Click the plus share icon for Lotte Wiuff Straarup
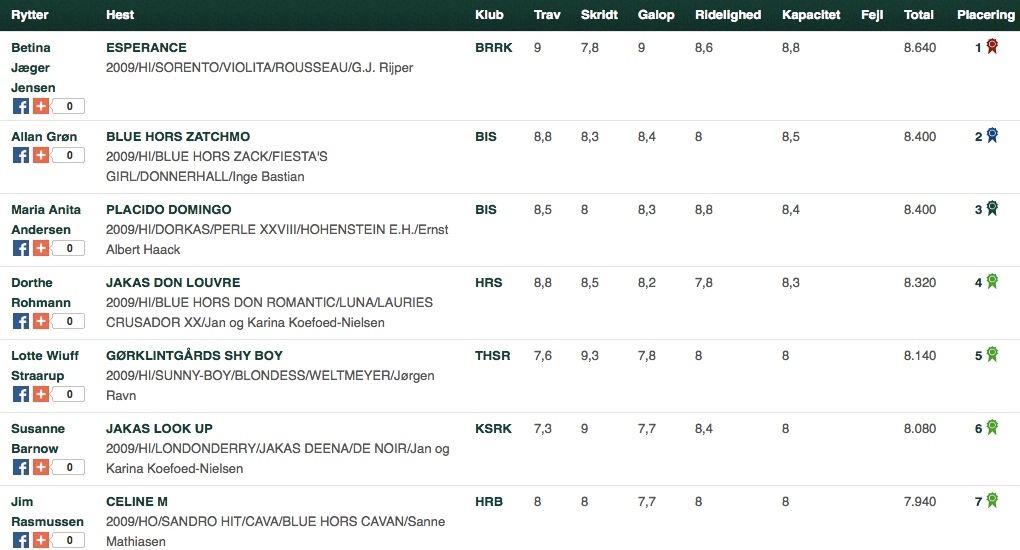The width and height of the screenshot is (1020, 550). tap(41, 394)
